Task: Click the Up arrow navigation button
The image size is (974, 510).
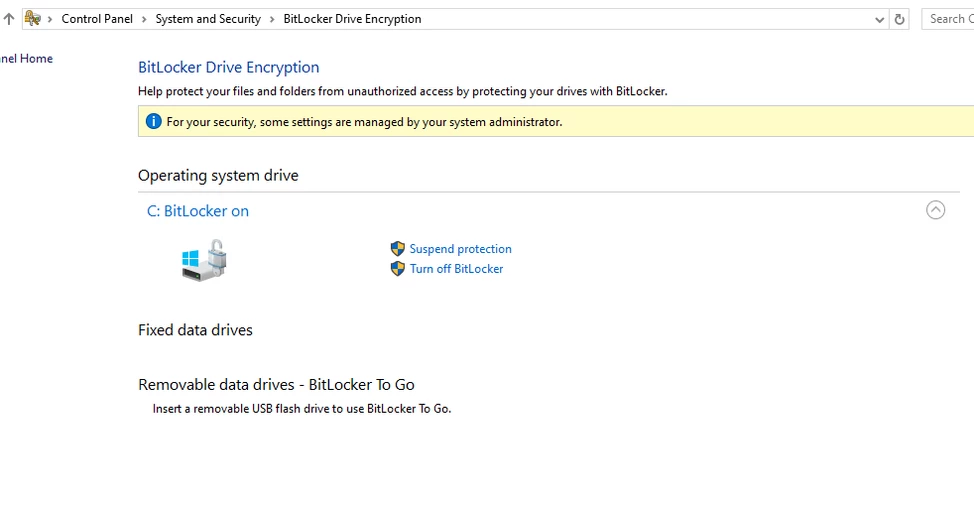Action: pyautogui.click(x=9, y=19)
